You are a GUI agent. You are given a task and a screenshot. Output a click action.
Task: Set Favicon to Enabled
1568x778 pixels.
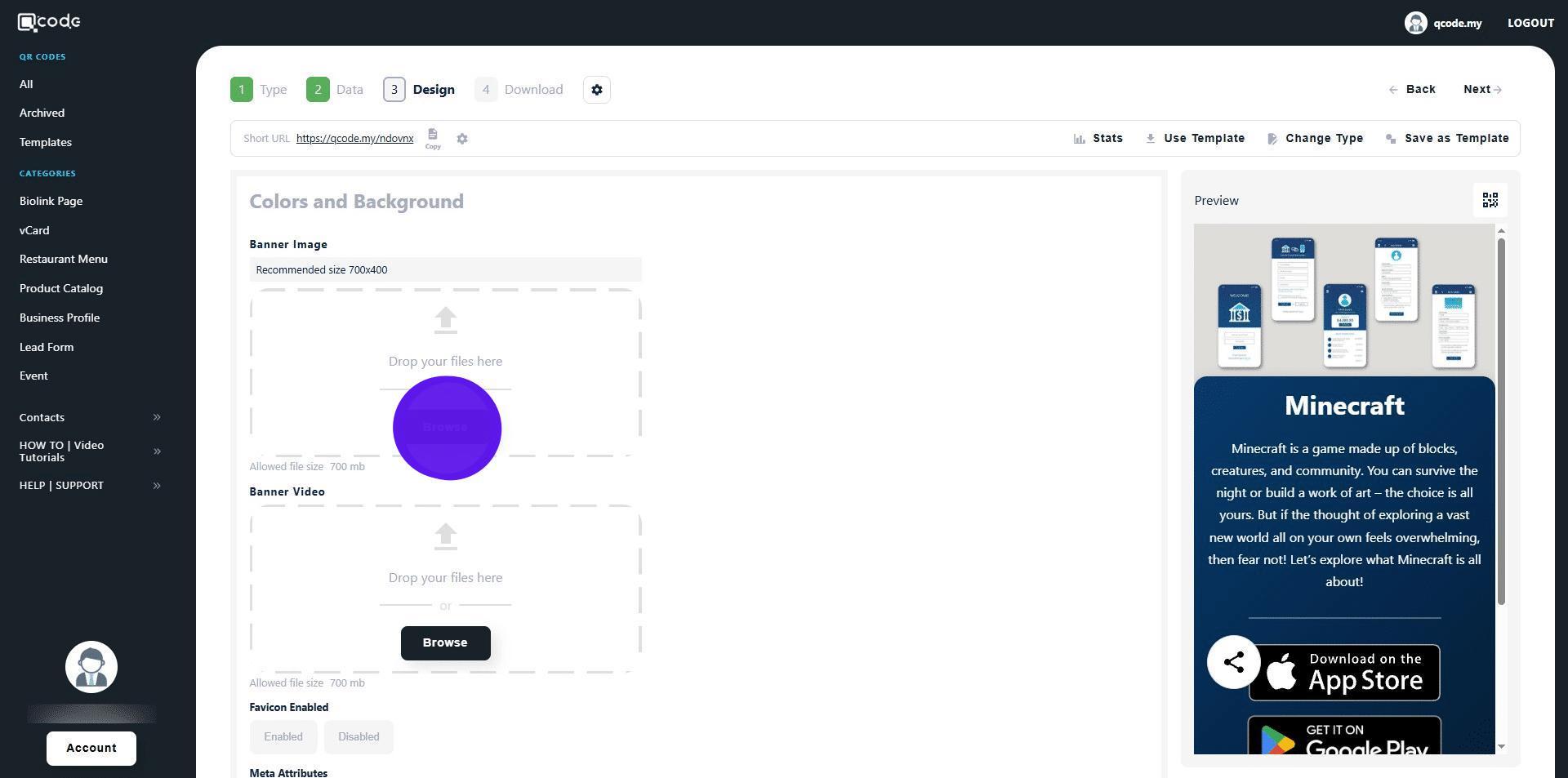(x=283, y=737)
